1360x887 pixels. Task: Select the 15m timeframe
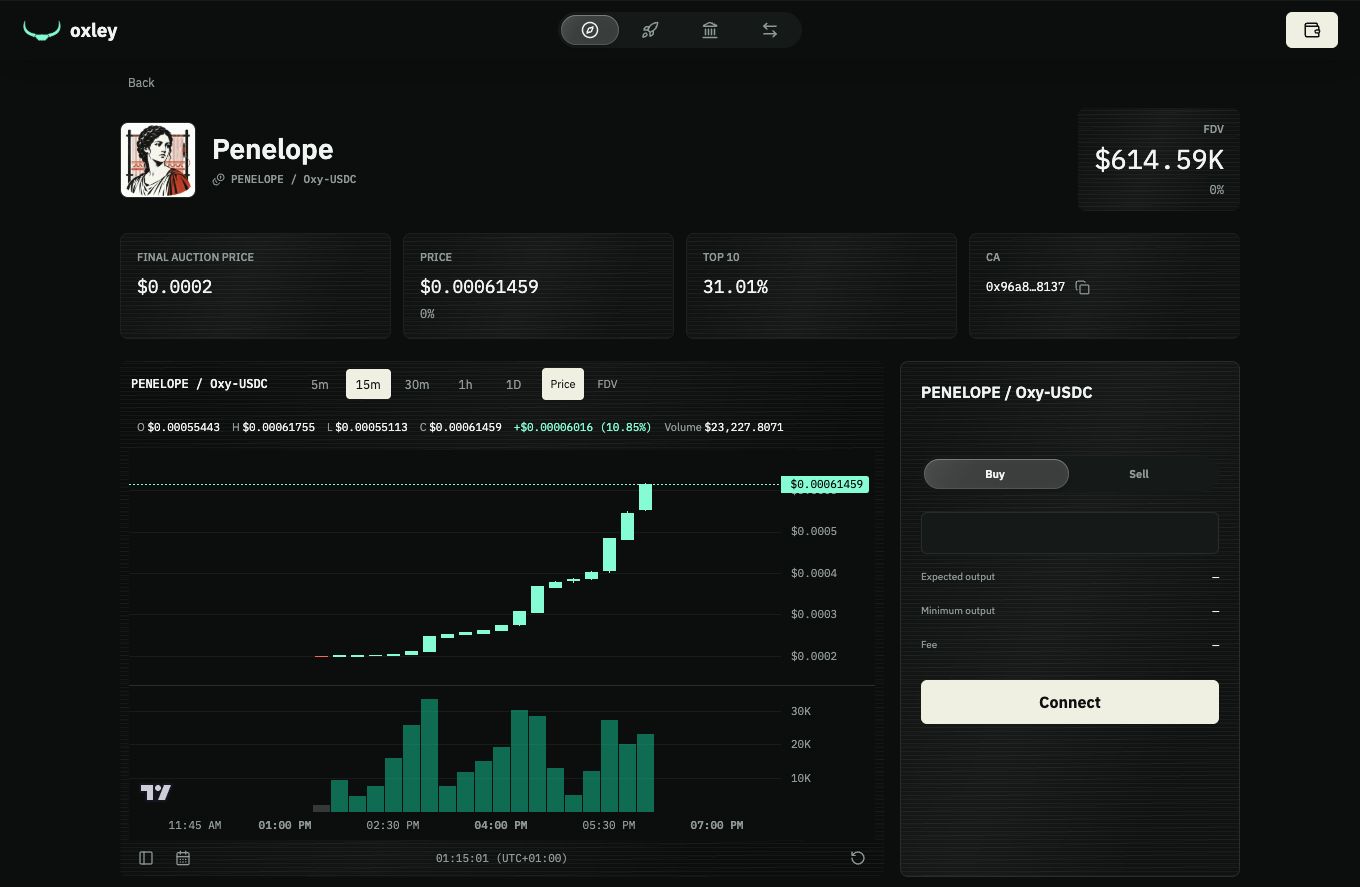click(368, 384)
